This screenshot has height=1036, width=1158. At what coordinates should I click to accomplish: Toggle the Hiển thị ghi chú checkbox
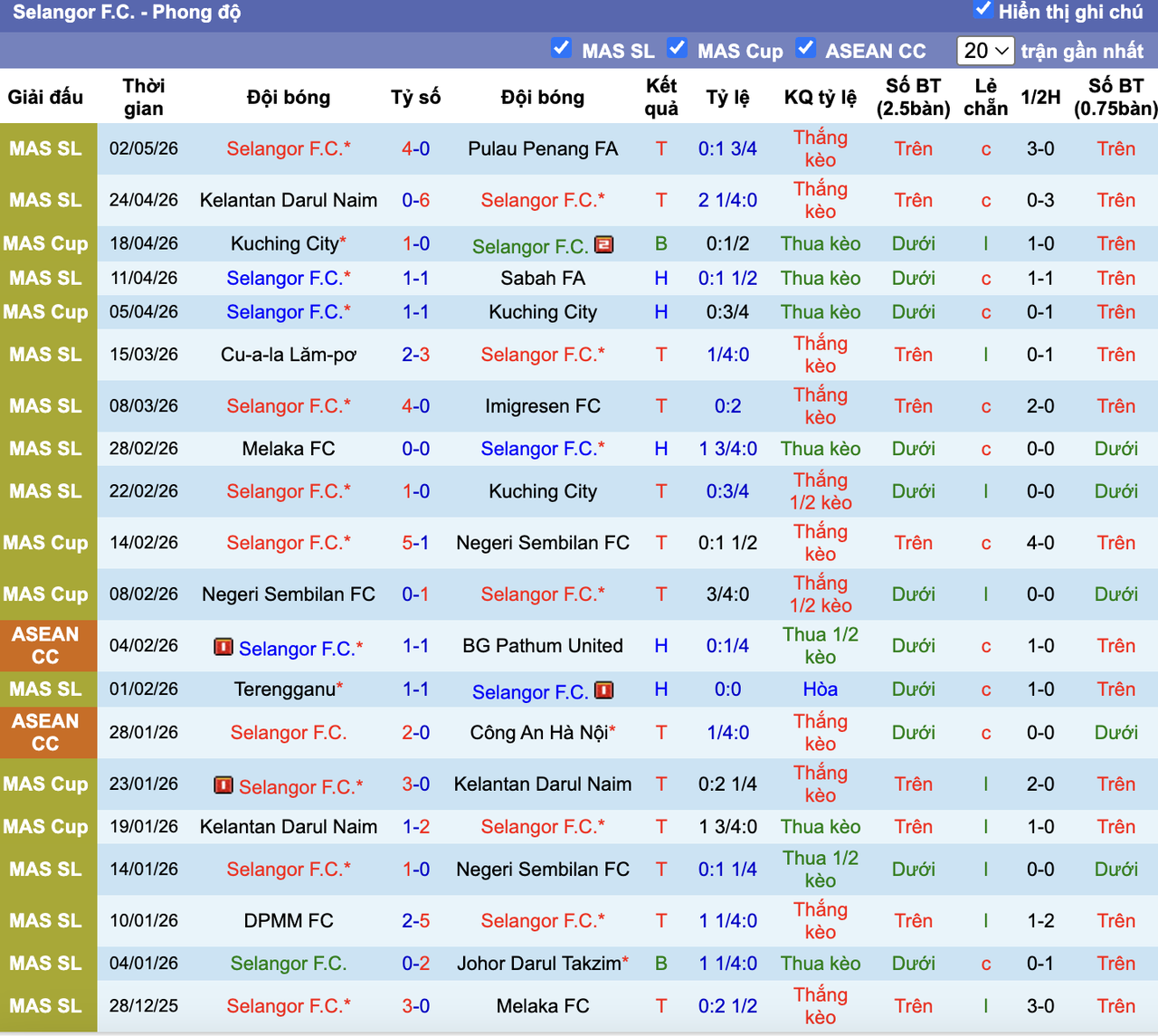tap(982, 10)
